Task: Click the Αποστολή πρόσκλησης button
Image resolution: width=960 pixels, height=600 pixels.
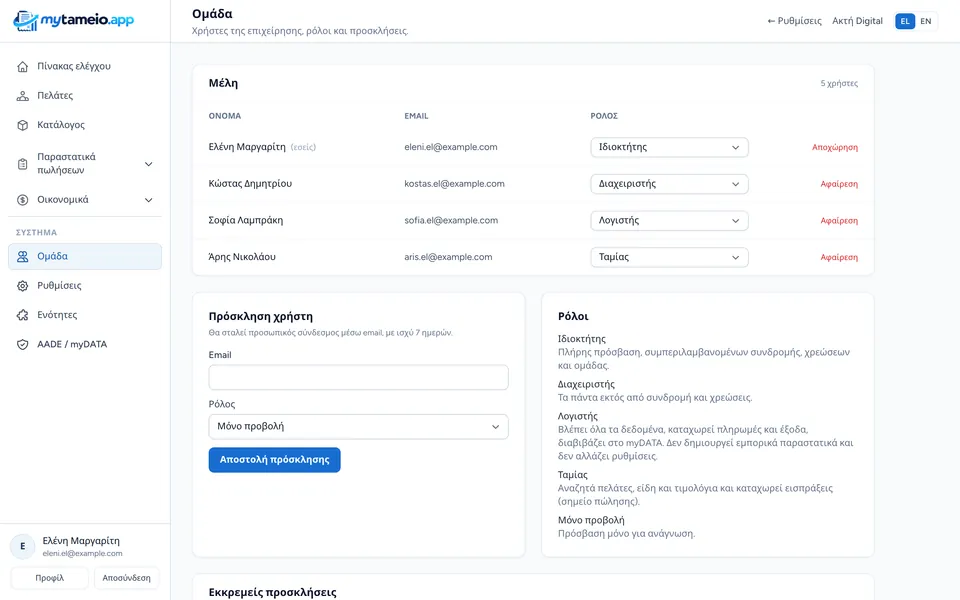Action: pyautogui.click(x=274, y=460)
